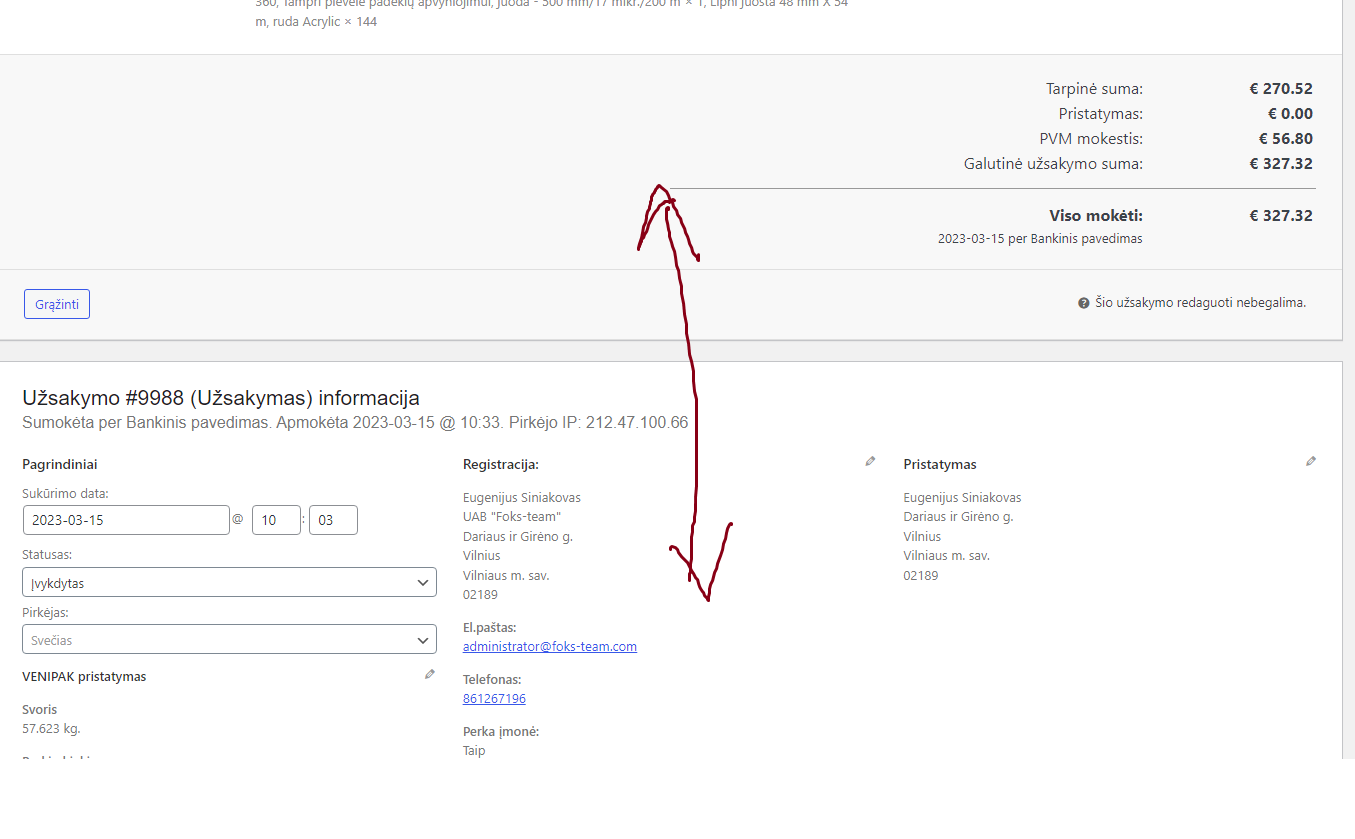This screenshot has width=1355, height=839.
Task: Select the Viso mokėti amount € 327.32
Action: point(1281,215)
